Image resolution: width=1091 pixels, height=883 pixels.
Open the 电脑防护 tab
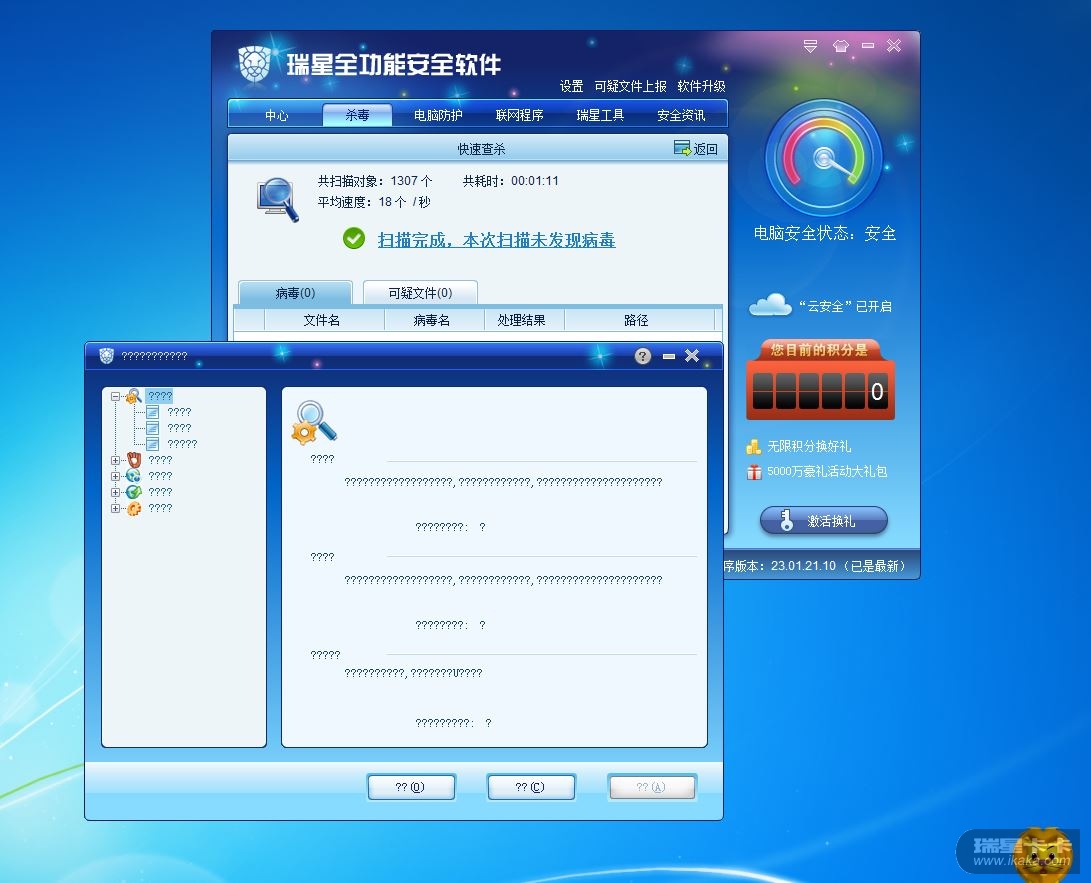[x=438, y=115]
